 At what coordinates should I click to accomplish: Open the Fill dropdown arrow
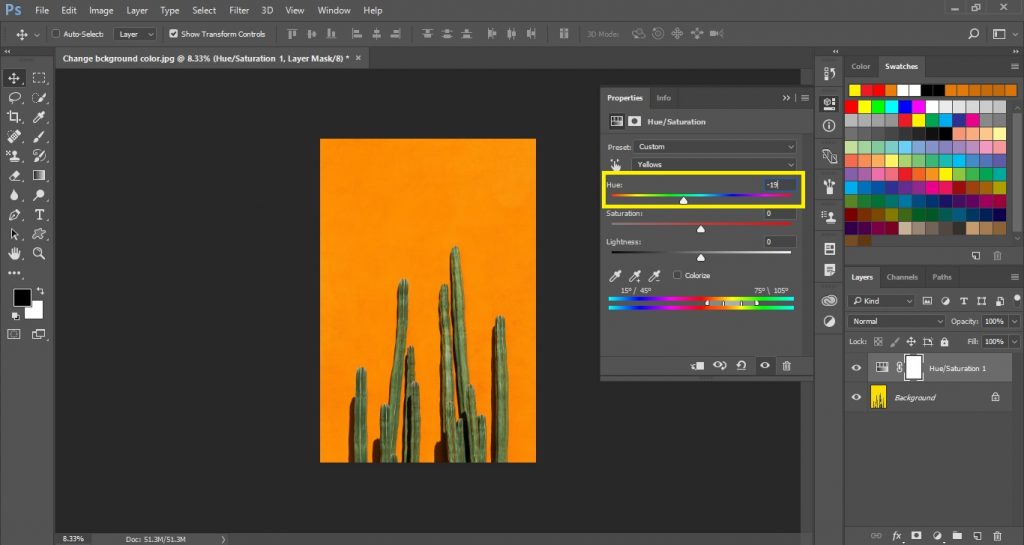[1015, 341]
